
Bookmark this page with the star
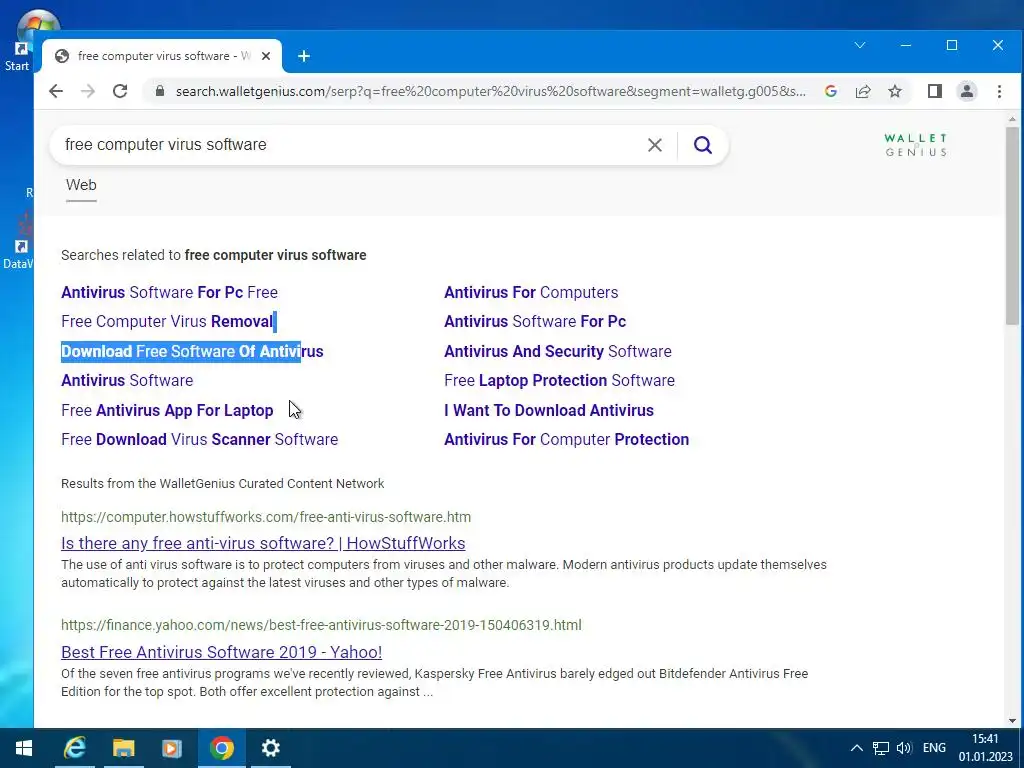click(895, 91)
